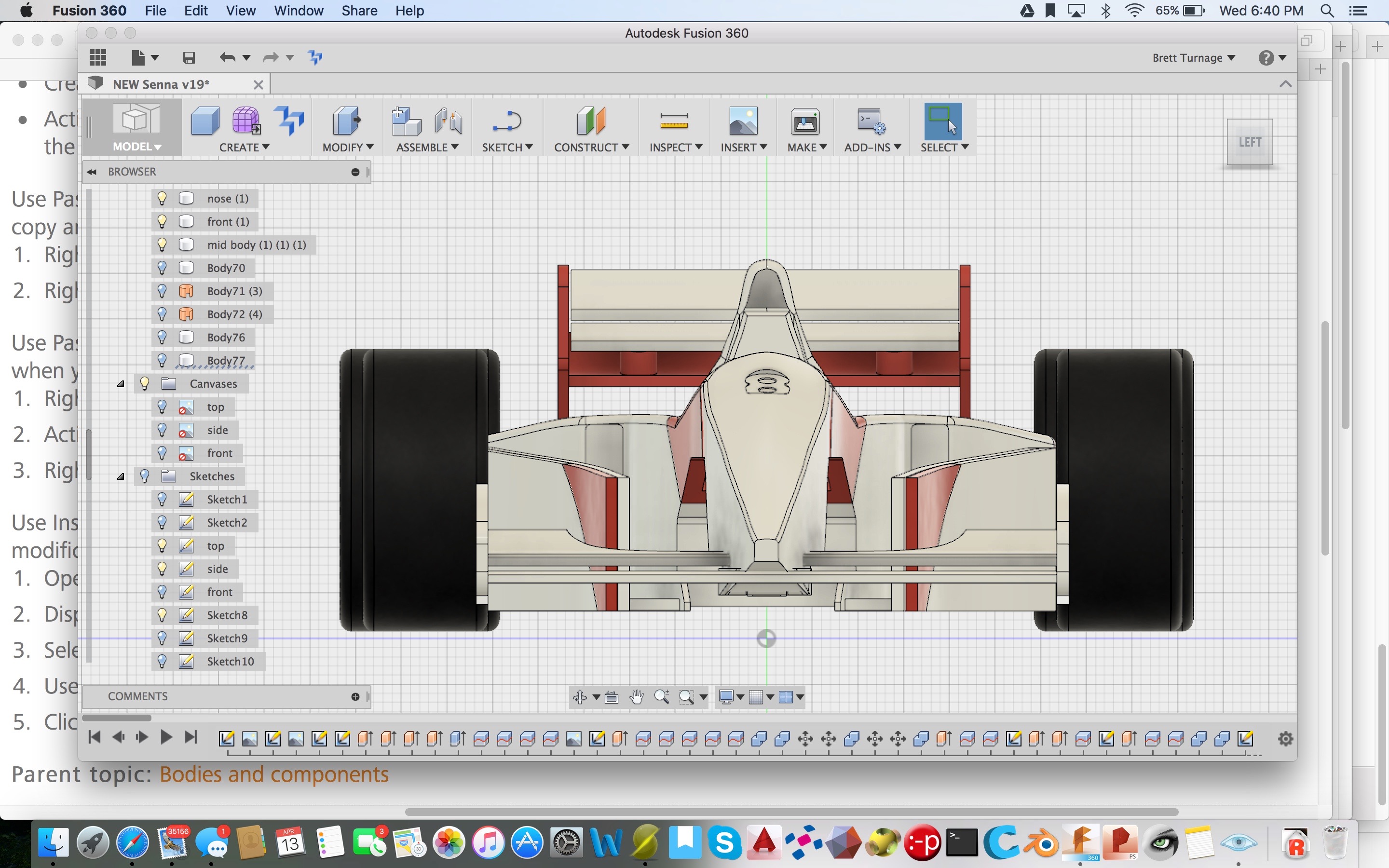The width and height of the screenshot is (1389, 868).
Task: Toggle visibility of Body71 (3)
Action: pos(163,291)
